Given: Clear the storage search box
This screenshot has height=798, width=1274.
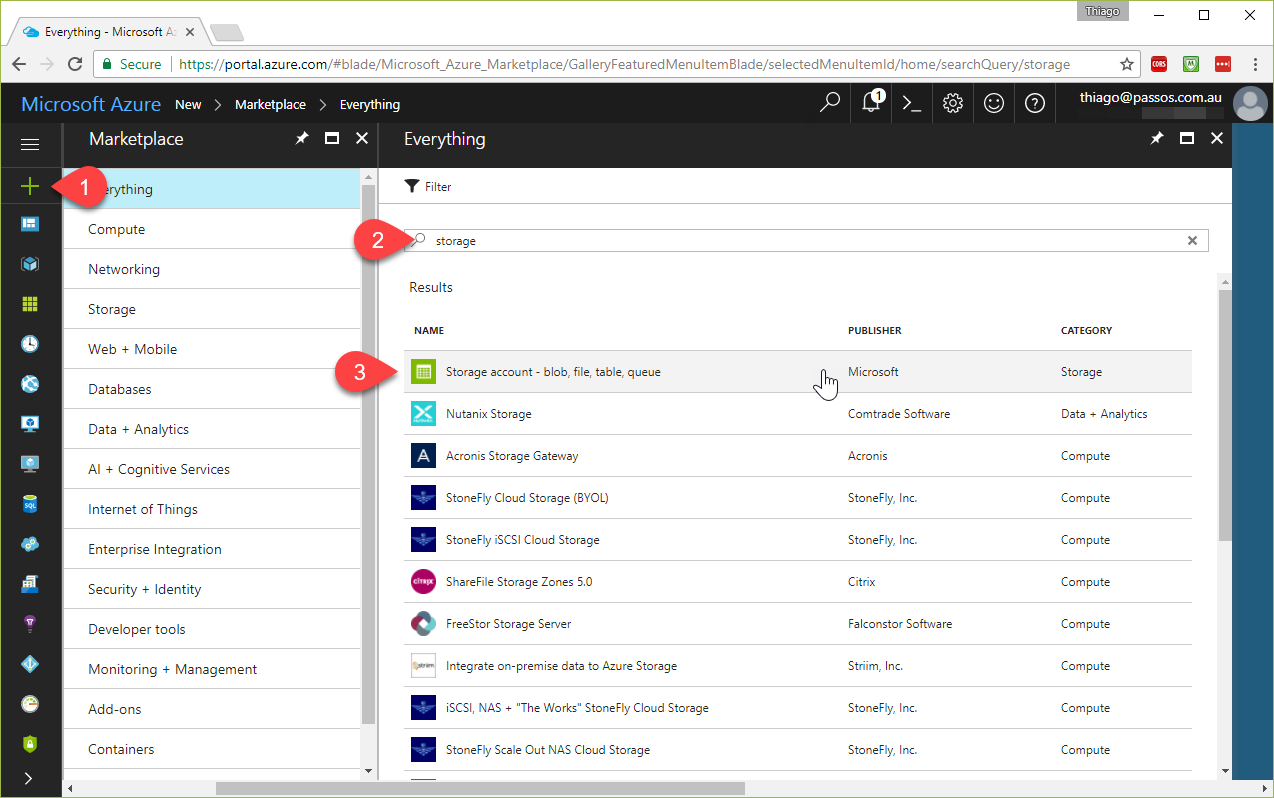Looking at the screenshot, I should coord(1192,241).
